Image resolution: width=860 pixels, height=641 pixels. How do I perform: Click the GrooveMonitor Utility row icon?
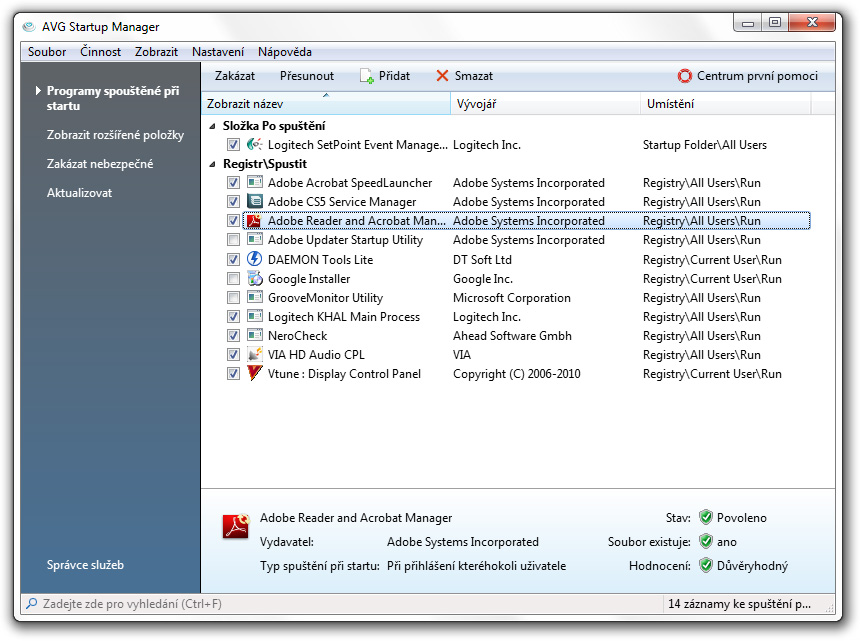254,298
